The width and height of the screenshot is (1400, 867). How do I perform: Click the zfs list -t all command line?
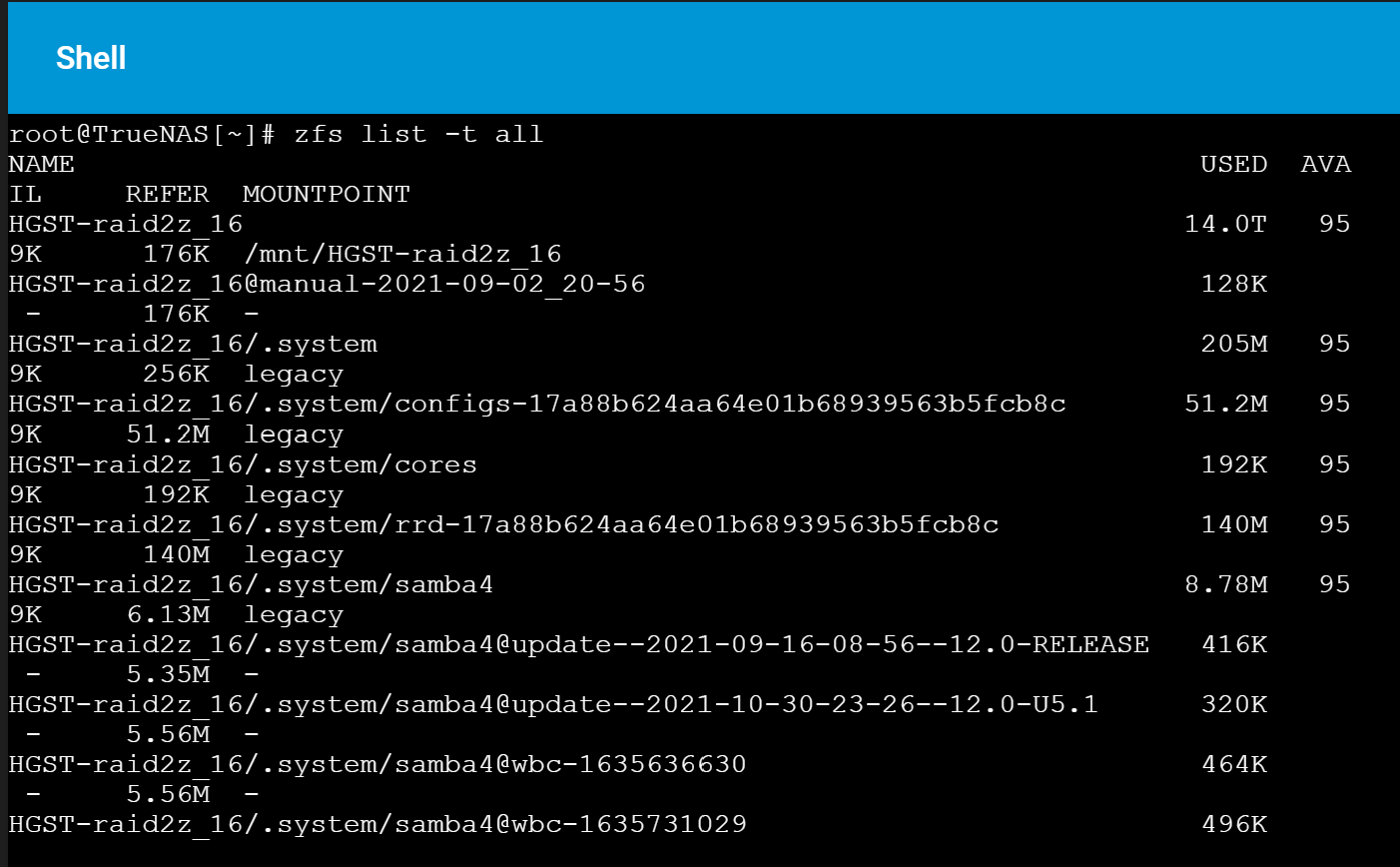pyautogui.click(x=277, y=134)
